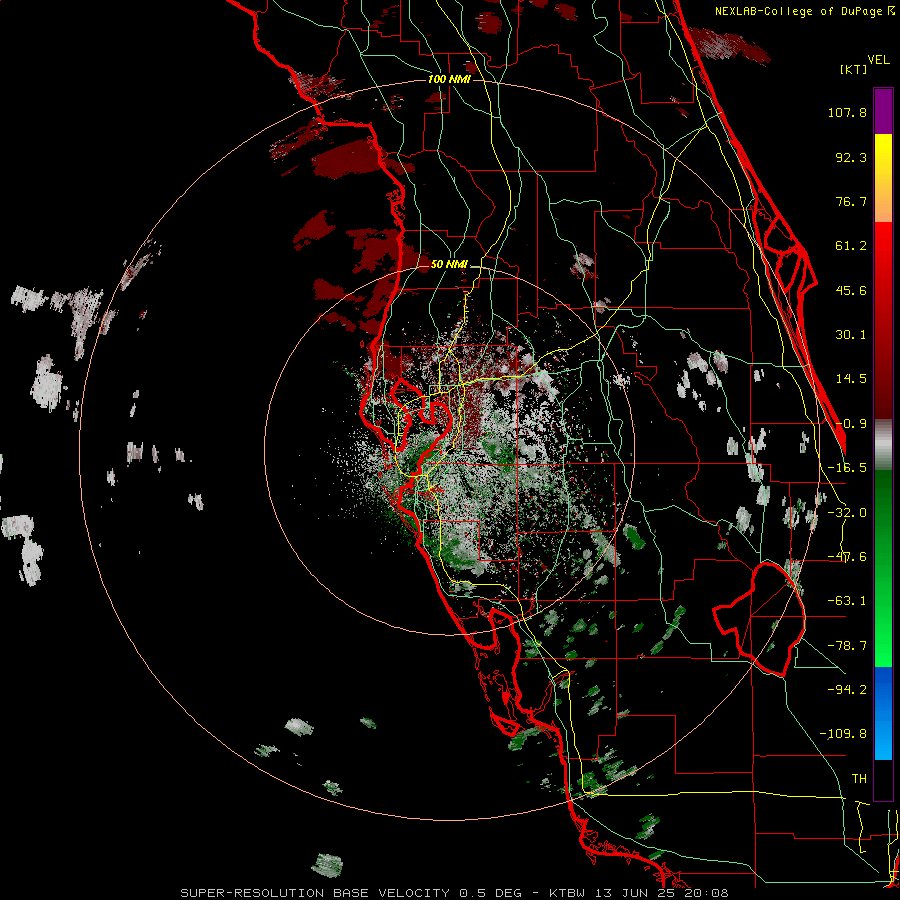Select the -63.1 scale value
The image size is (900, 900).
[x=847, y=601]
